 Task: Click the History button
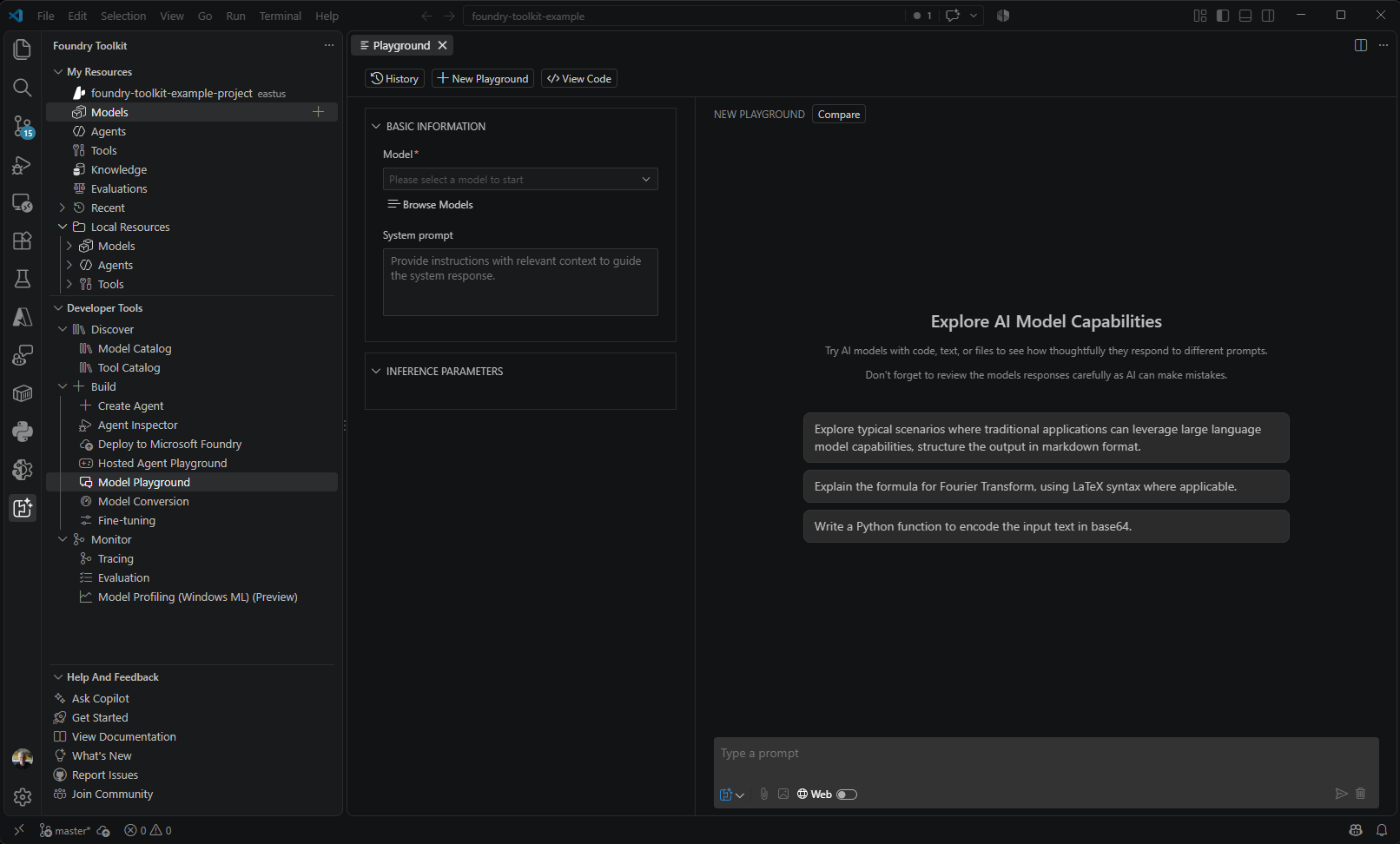[395, 78]
